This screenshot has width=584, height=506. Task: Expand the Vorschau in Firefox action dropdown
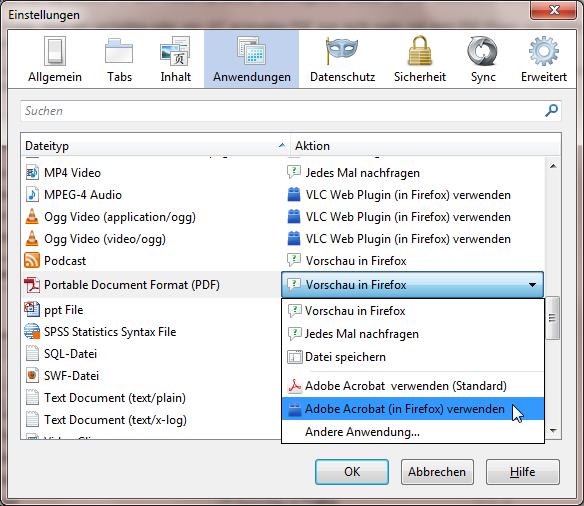tap(412, 285)
